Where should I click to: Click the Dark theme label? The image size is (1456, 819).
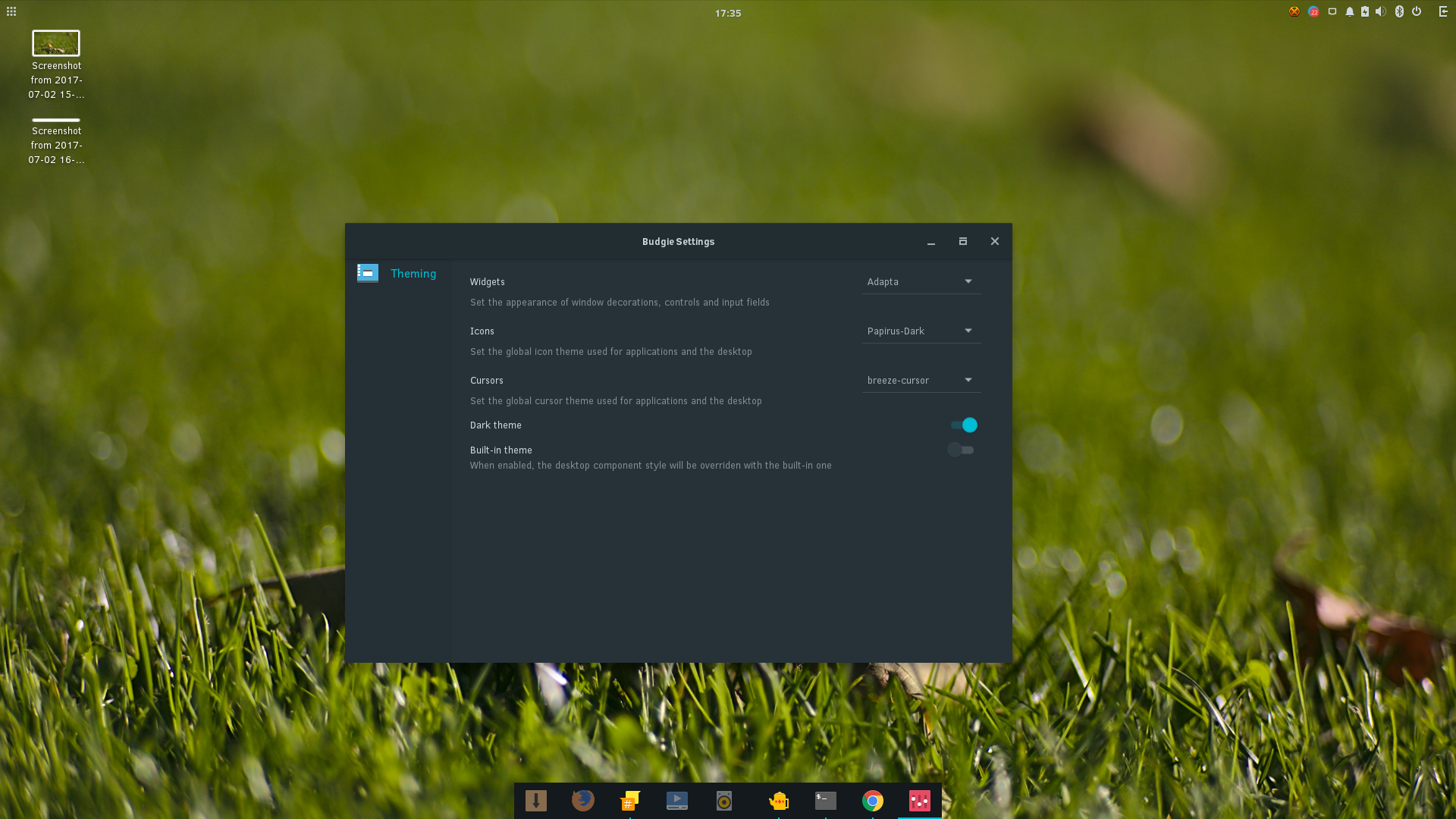click(x=495, y=425)
